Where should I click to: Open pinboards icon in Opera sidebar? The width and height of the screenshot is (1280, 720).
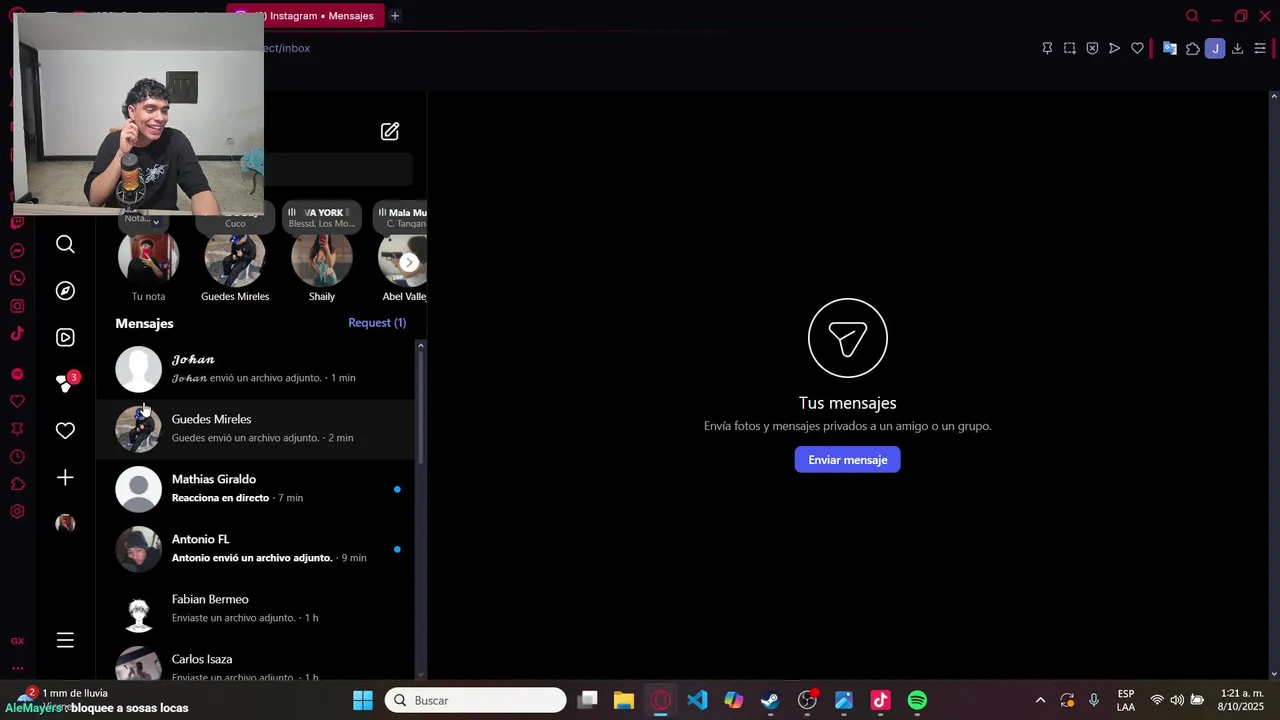(17, 429)
